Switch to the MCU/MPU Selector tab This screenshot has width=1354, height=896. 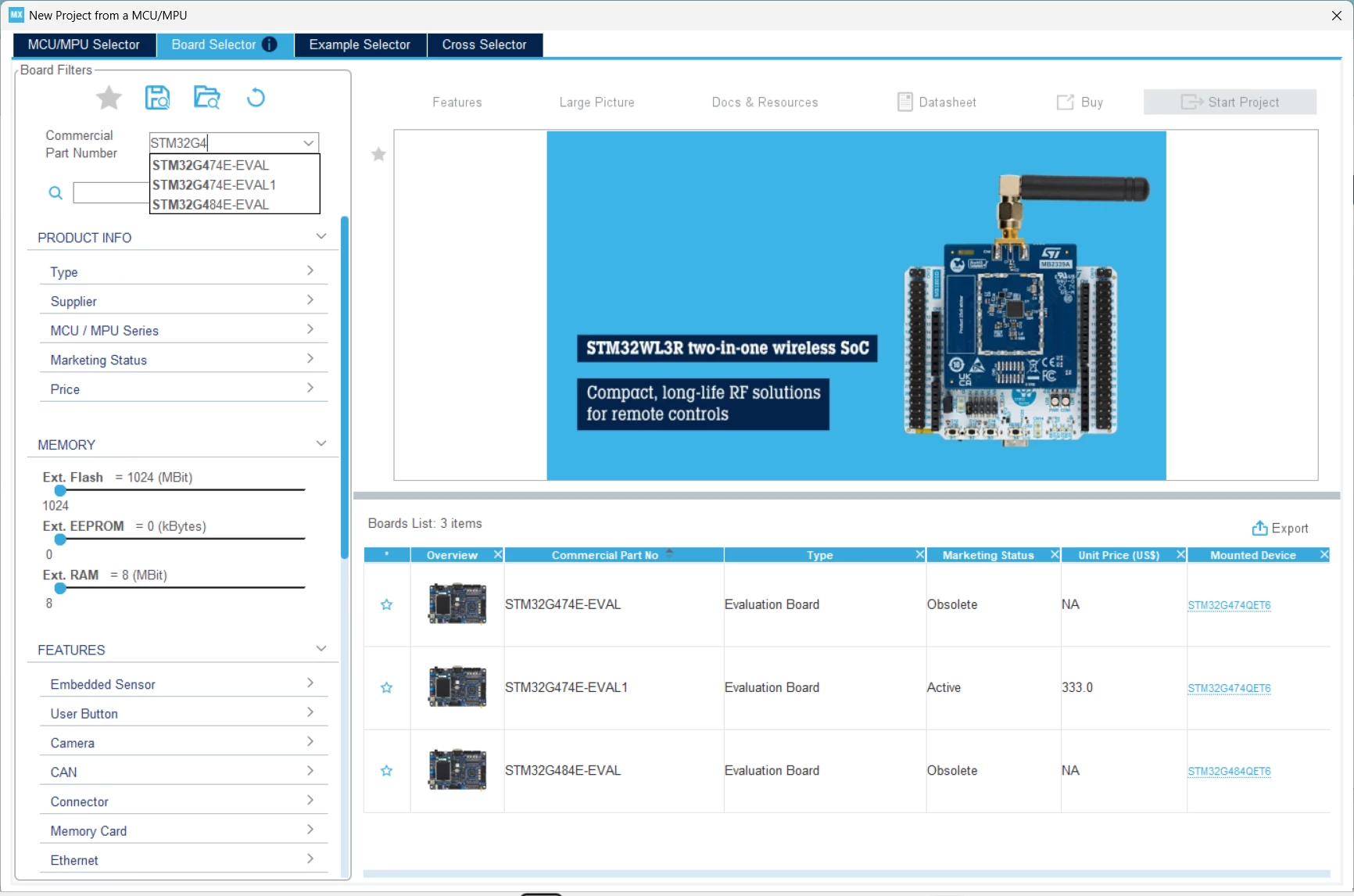tap(84, 45)
